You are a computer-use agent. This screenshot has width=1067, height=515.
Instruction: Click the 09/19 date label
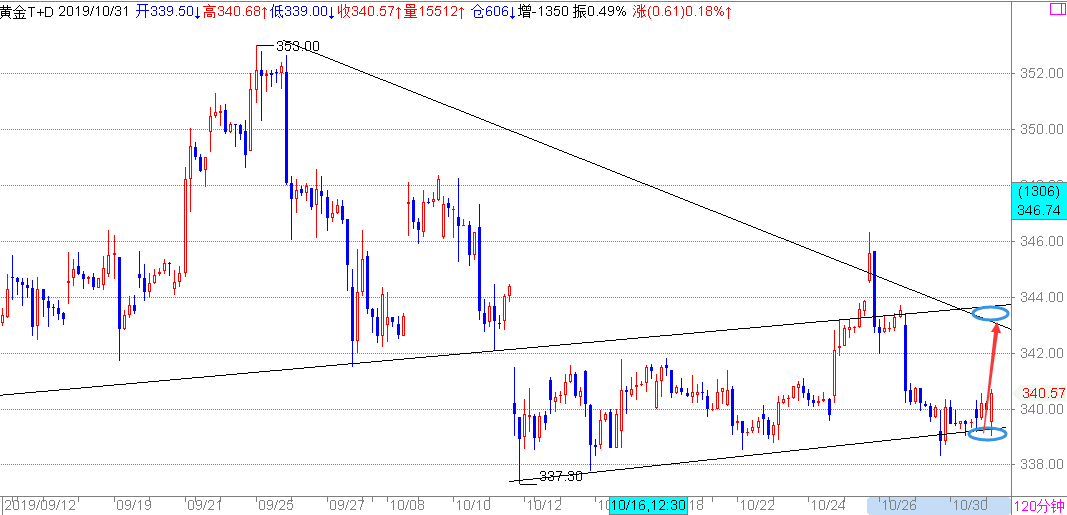point(133,505)
